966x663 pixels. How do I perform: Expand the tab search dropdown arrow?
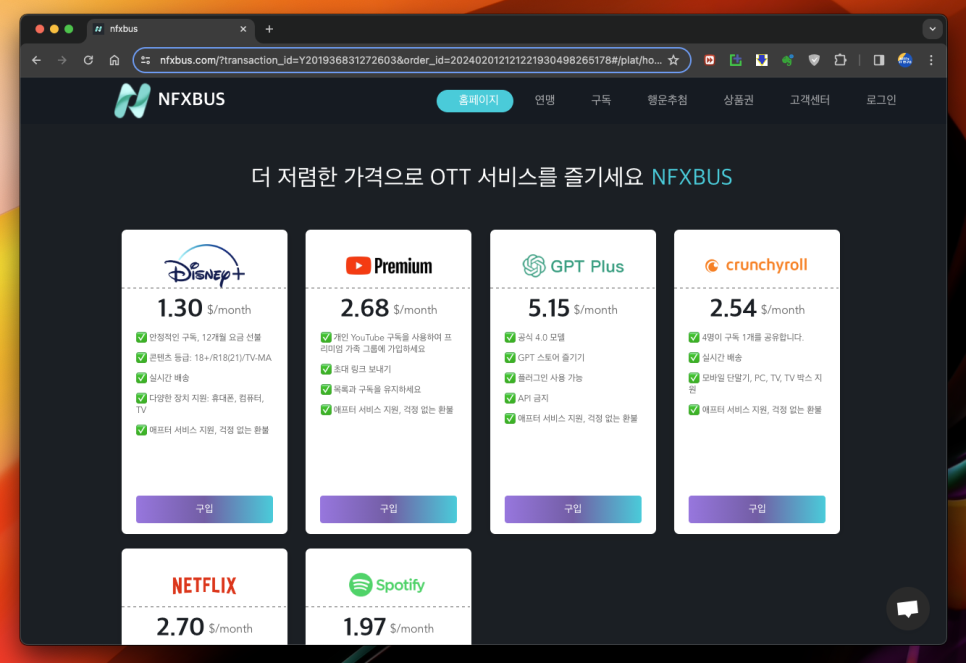point(933,29)
